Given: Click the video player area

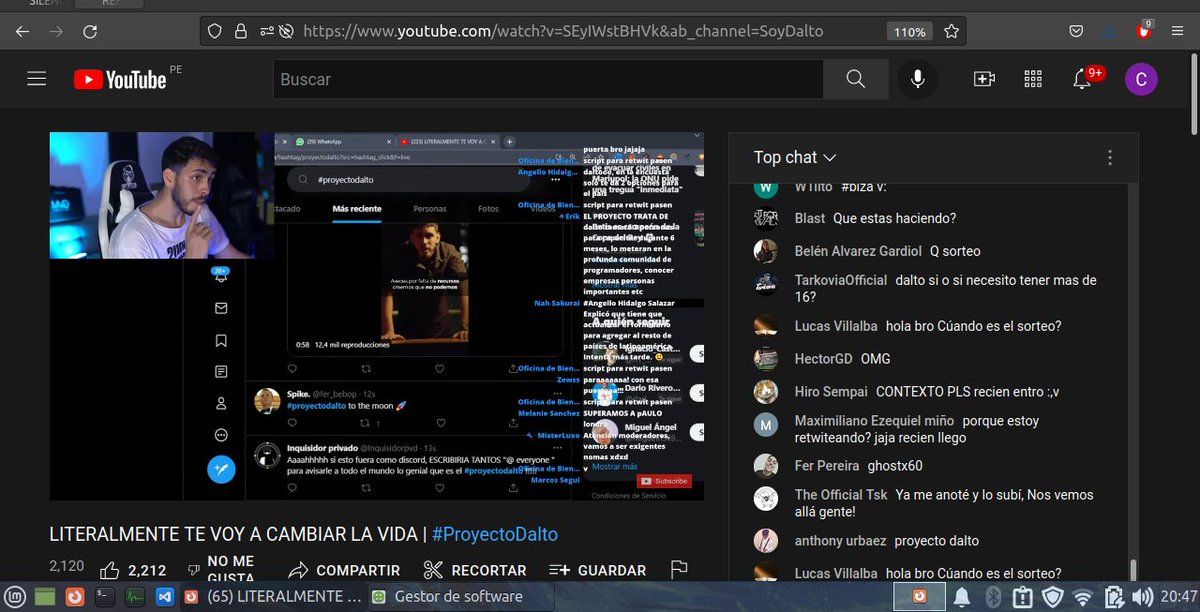Looking at the screenshot, I should click(x=377, y=316).
